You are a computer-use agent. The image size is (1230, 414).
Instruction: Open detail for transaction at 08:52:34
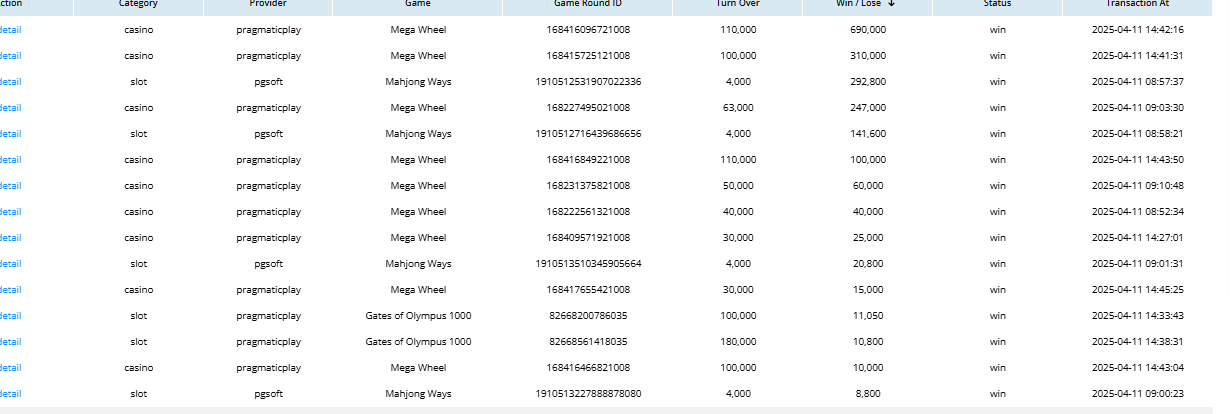(x=10, y=212)
